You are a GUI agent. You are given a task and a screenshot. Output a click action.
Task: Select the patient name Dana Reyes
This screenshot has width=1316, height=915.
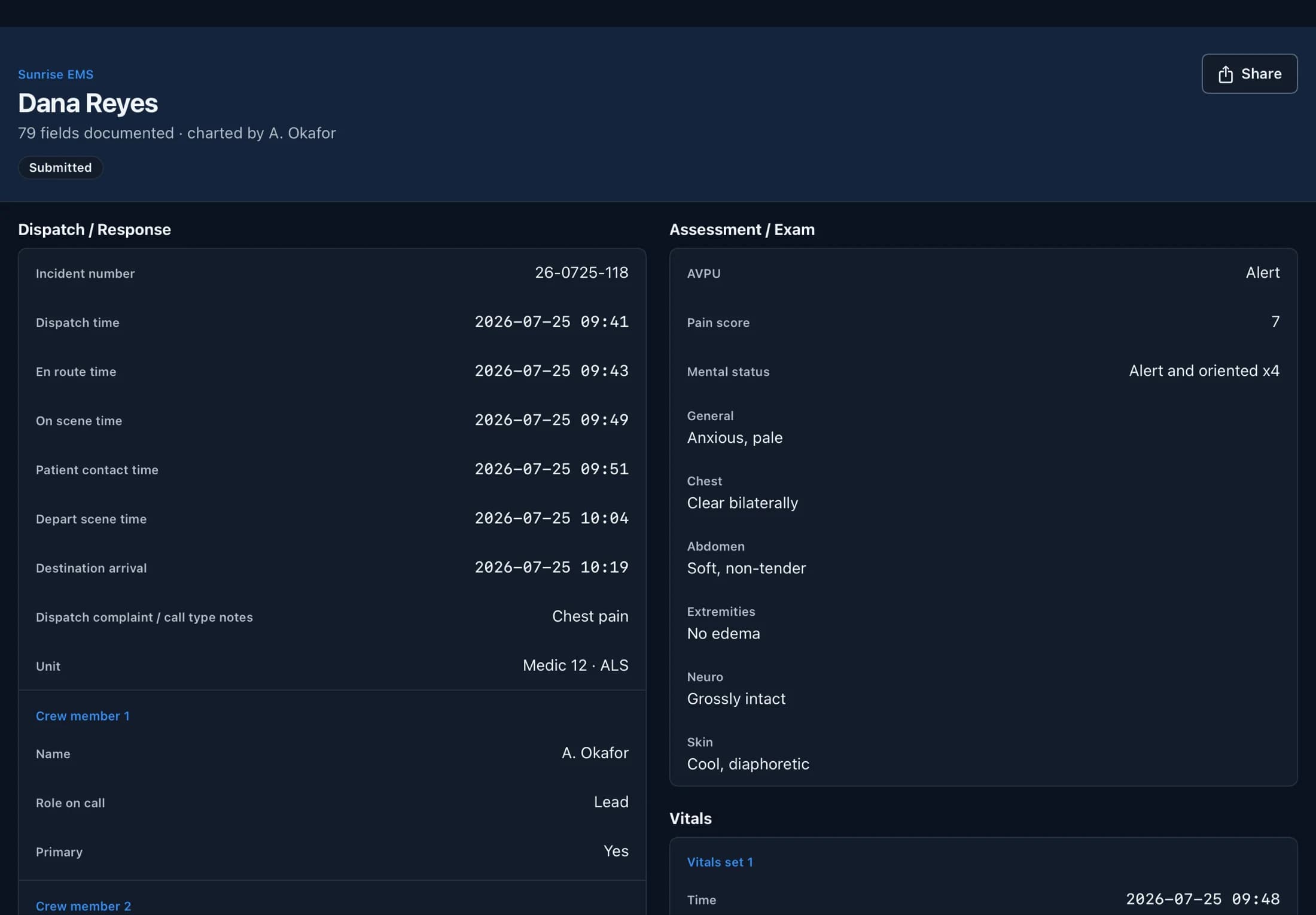(88, 103)
